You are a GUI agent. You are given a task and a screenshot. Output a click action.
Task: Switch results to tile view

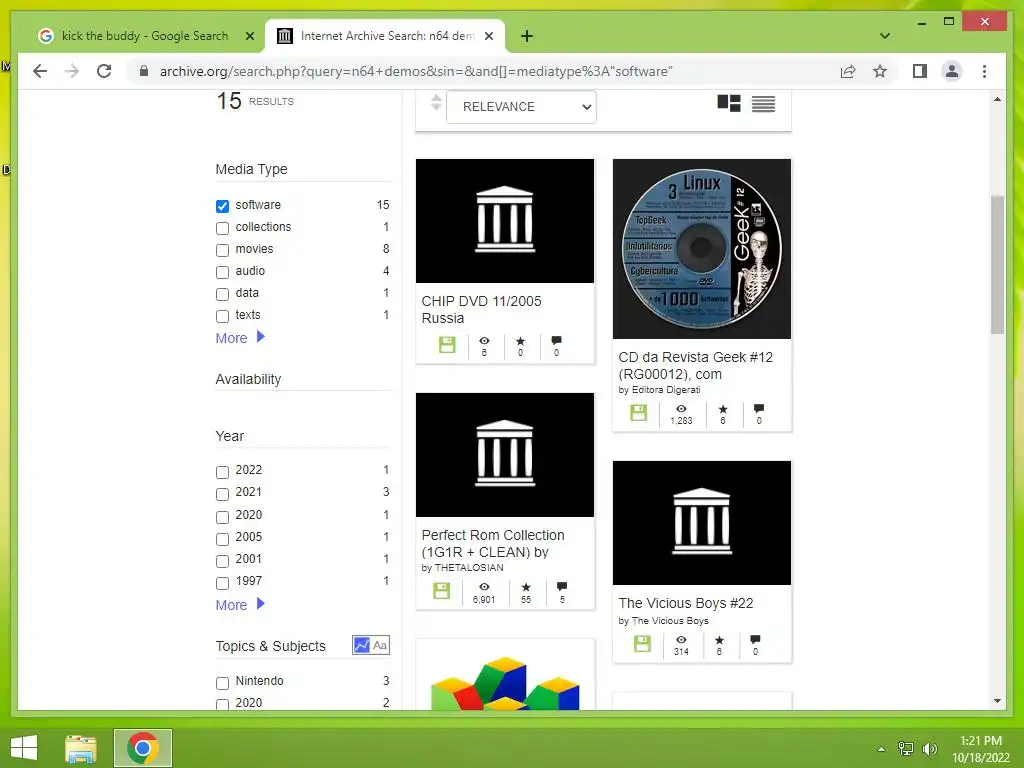(729, 103)
